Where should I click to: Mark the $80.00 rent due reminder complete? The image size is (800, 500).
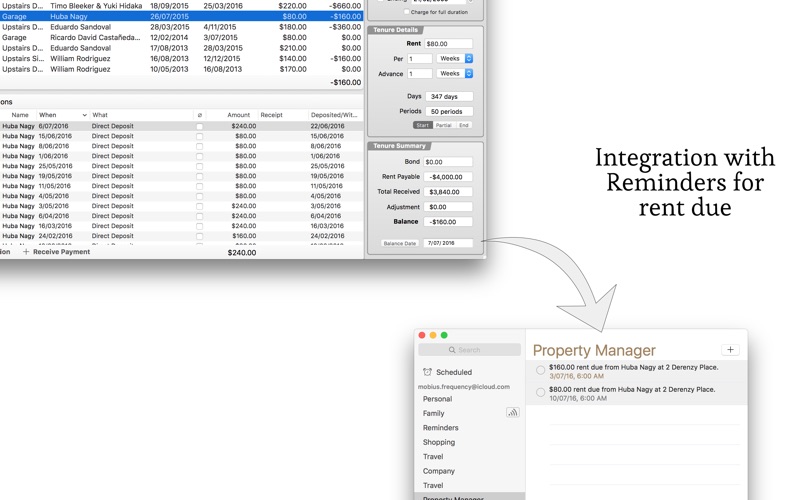(x=540, y=392)
